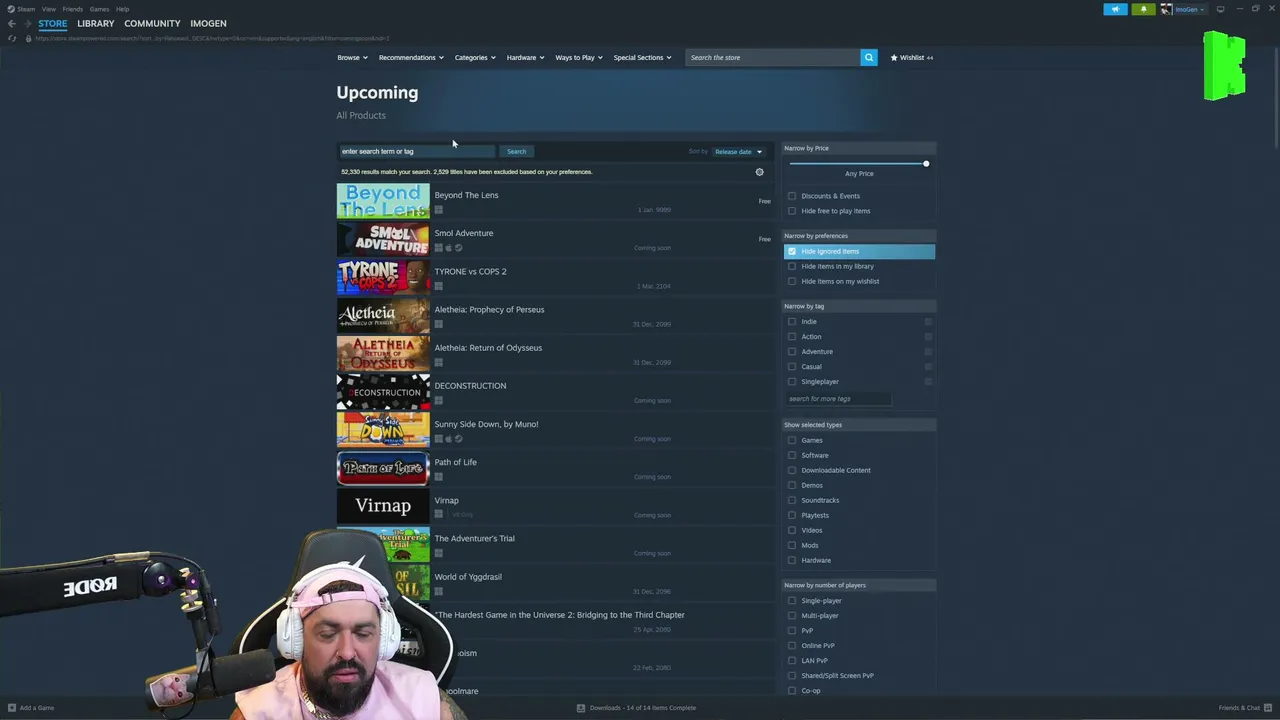1280x720 pixels.
Task: Click the blue magnifier search store button
Action: 869,57
